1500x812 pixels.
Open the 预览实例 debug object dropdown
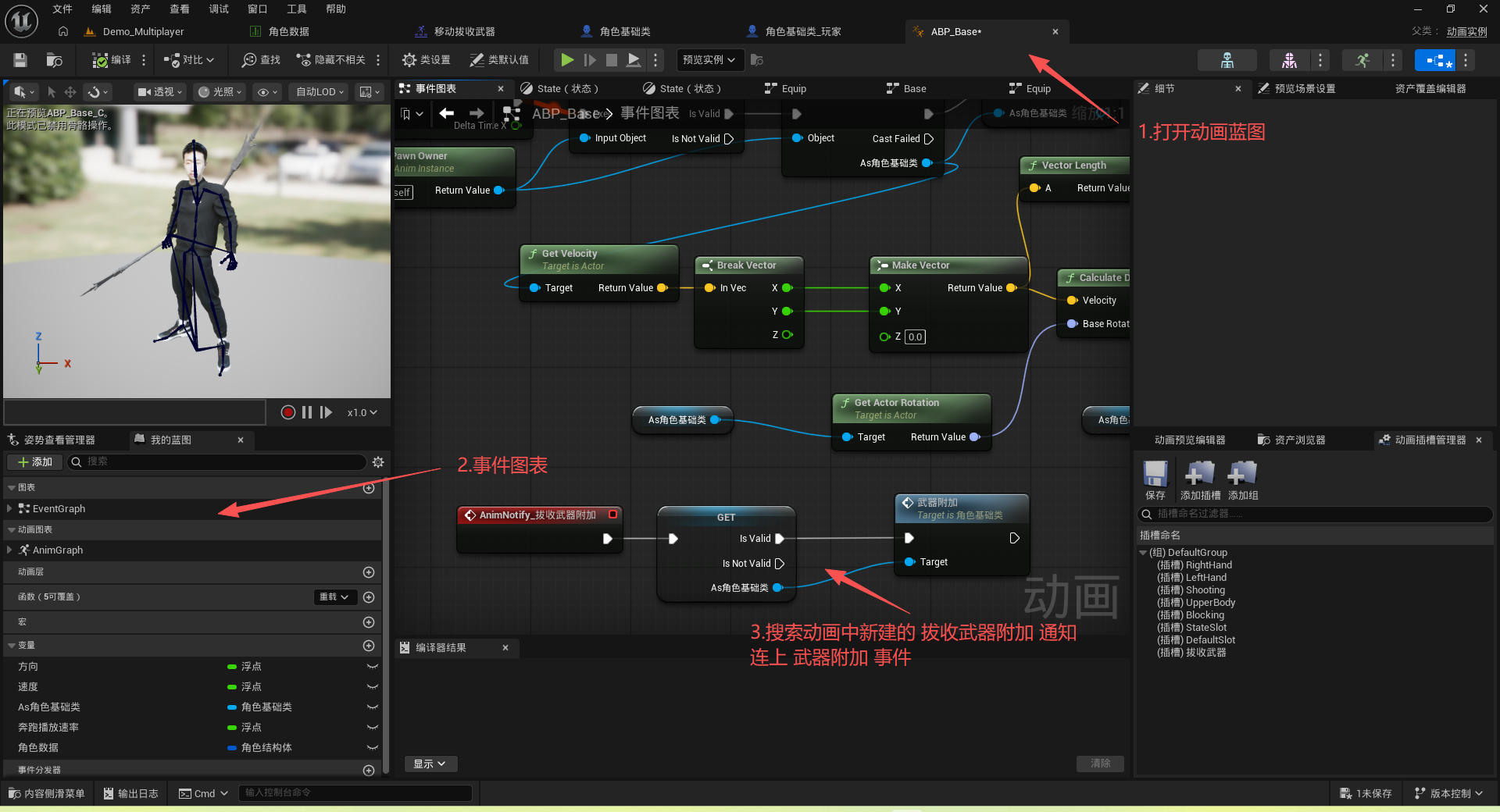[709, 60]
